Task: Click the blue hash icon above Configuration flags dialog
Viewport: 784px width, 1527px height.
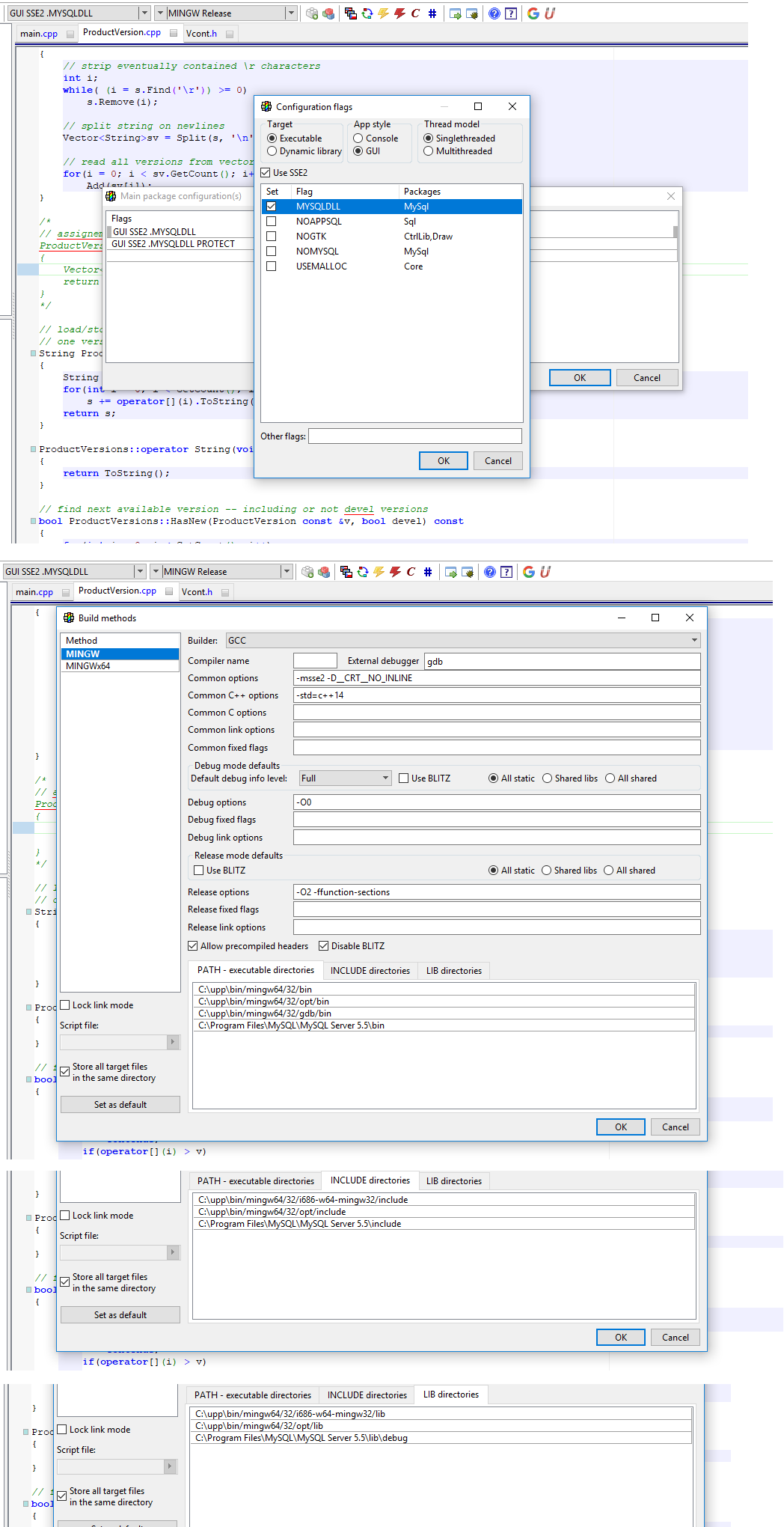Action: [x=432, y=13]
